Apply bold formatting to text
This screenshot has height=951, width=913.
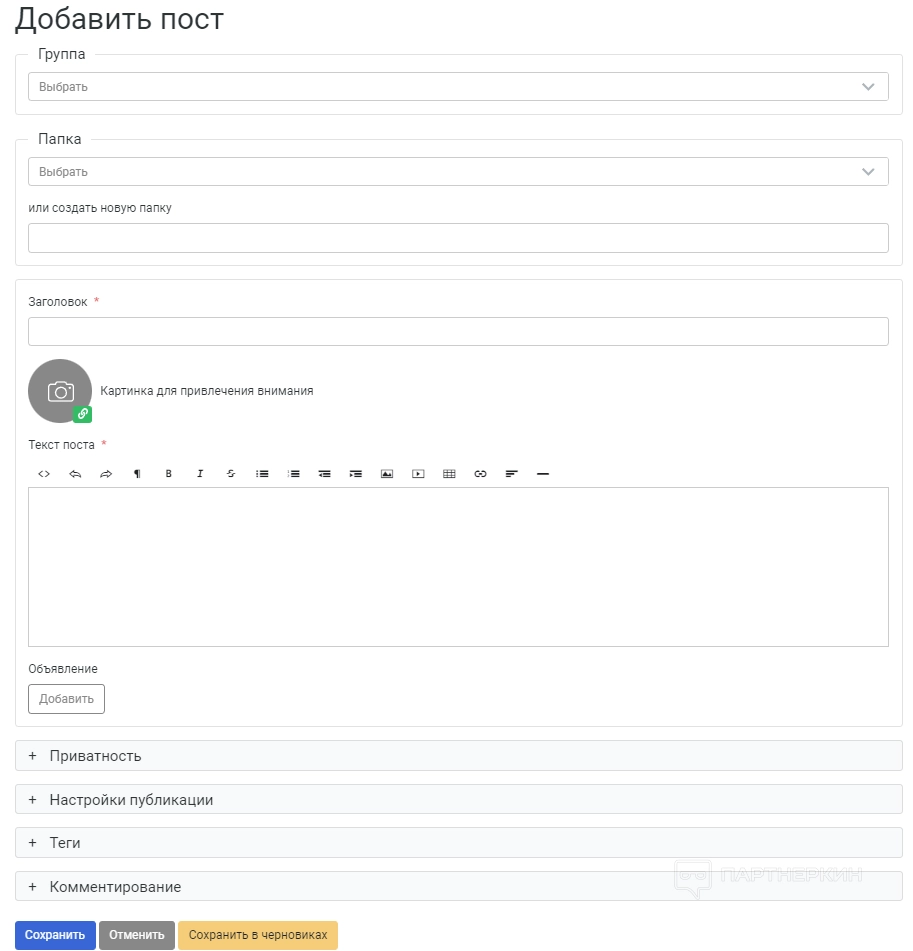pyautogui.click(x=168, y=474)
